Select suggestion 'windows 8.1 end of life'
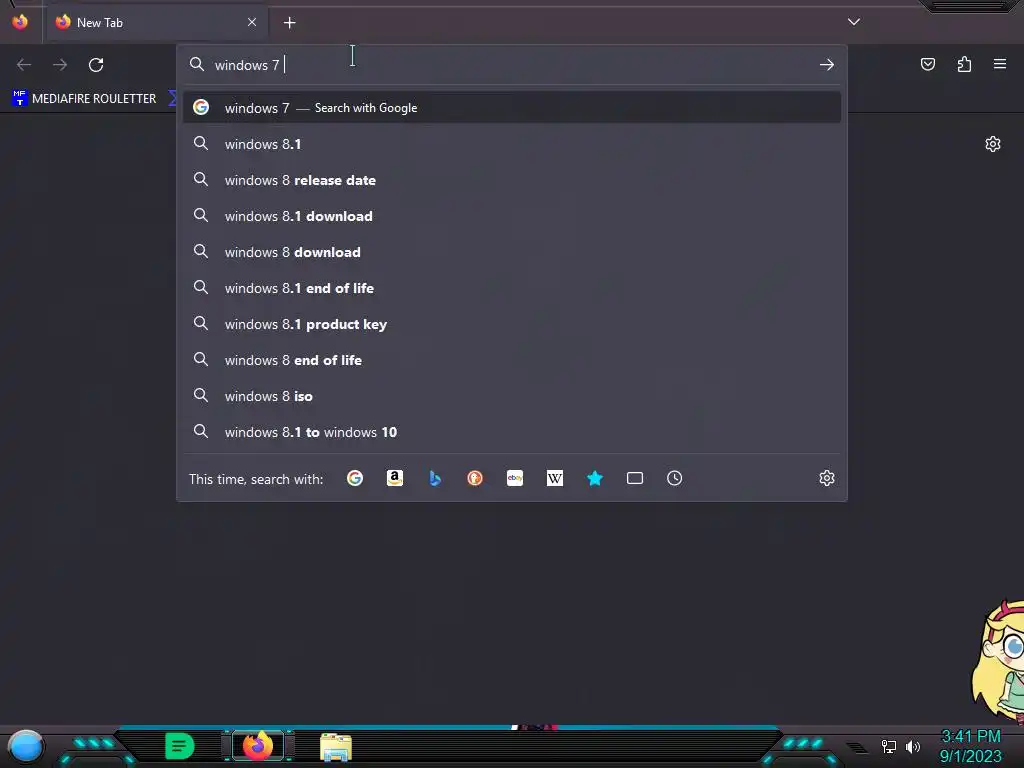Image resolution: width=1024 pixels, height=768 pixels. (x=512, y=287)
